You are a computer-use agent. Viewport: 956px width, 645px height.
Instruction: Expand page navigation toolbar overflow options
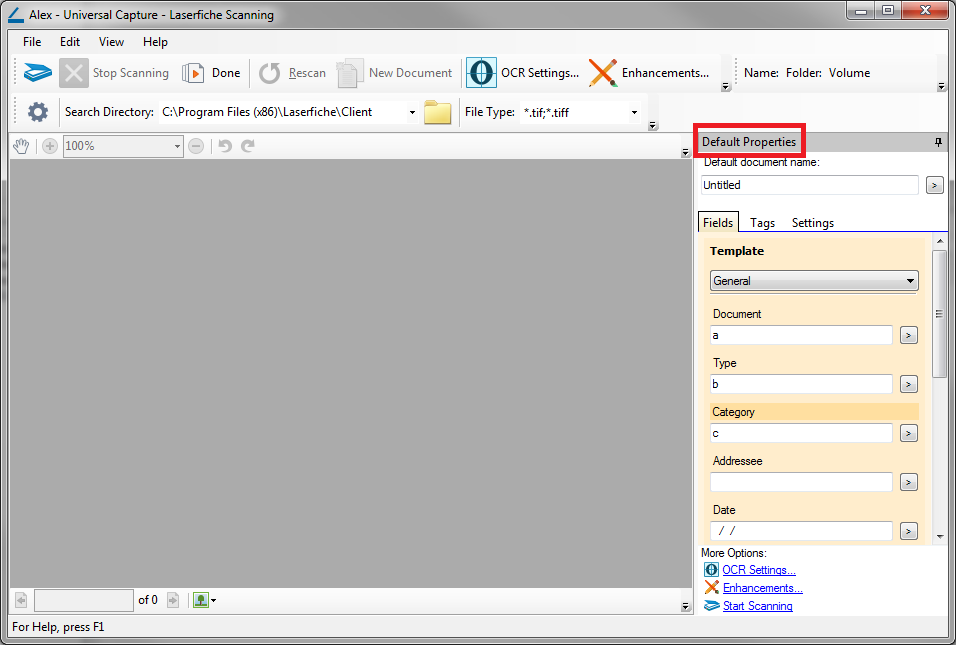[x=685, y=607]
